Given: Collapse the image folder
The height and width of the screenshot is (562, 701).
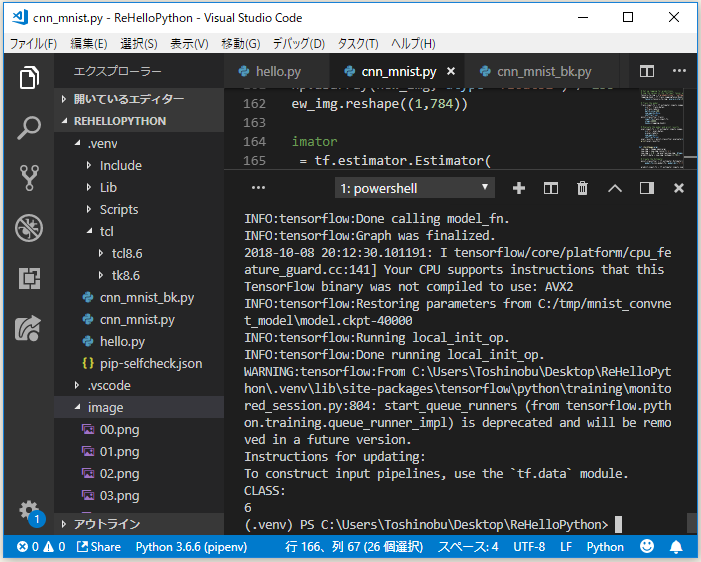Looking at the screenshot, I should [x=139, y=407].
